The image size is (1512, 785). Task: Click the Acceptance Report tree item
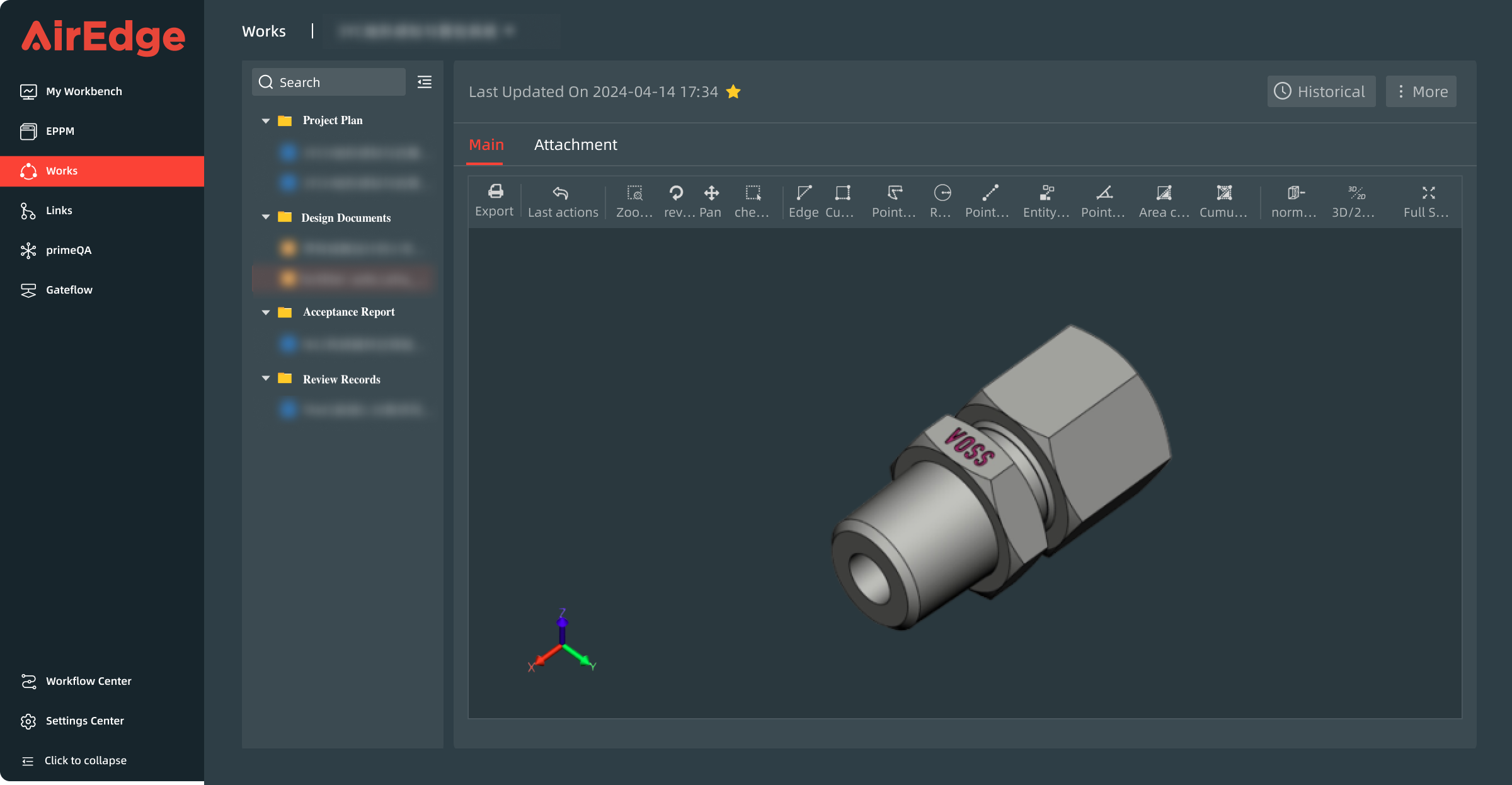(349, 312)
